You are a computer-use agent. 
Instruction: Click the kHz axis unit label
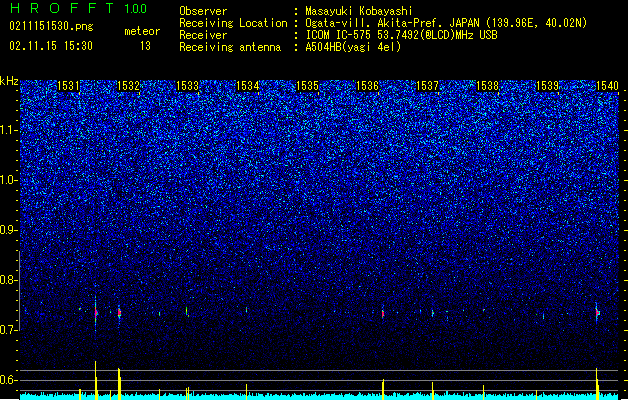pos(9,81)
